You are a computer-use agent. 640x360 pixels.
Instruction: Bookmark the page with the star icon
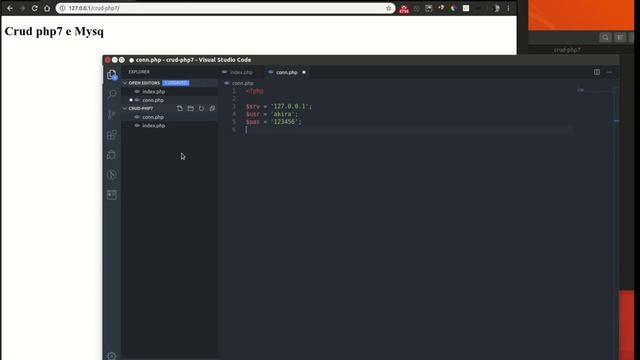(389, 8)
